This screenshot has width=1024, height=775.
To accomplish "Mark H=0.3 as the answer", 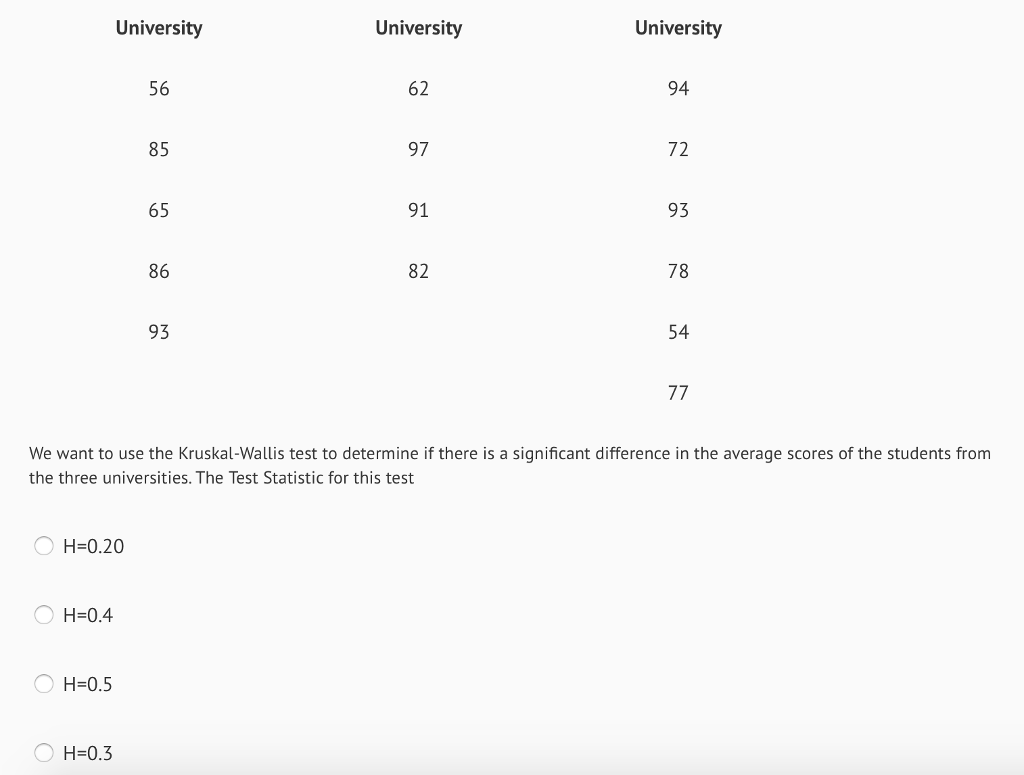I will [x=44, y=753].
